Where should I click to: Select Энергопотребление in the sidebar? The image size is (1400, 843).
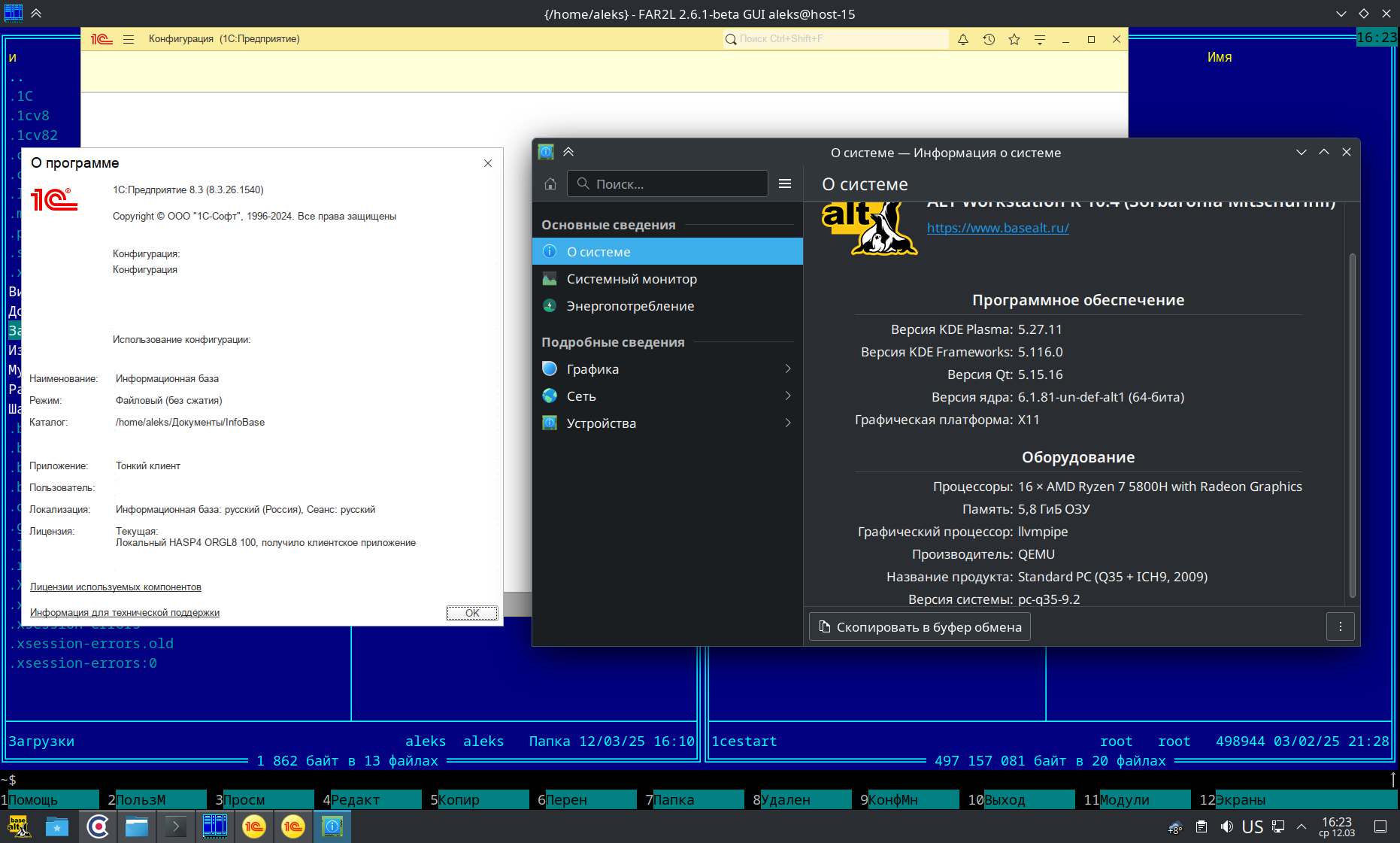pyautogui.click(x=668, y=306)
